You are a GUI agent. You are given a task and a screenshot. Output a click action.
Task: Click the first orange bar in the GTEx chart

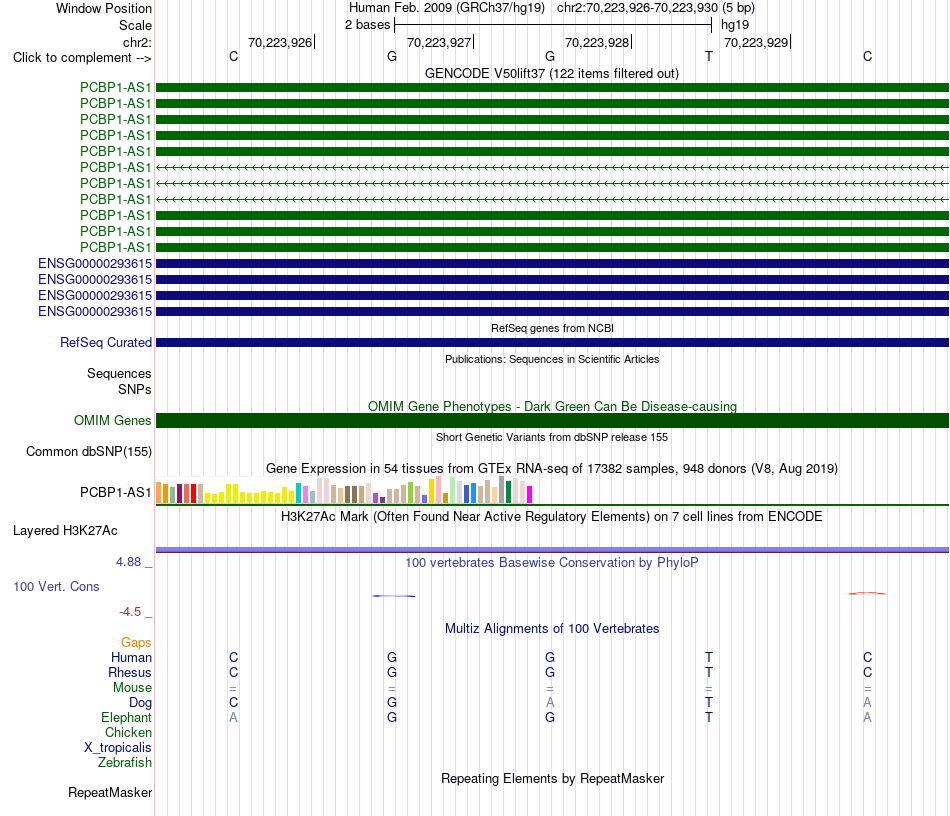coord(159,493)
